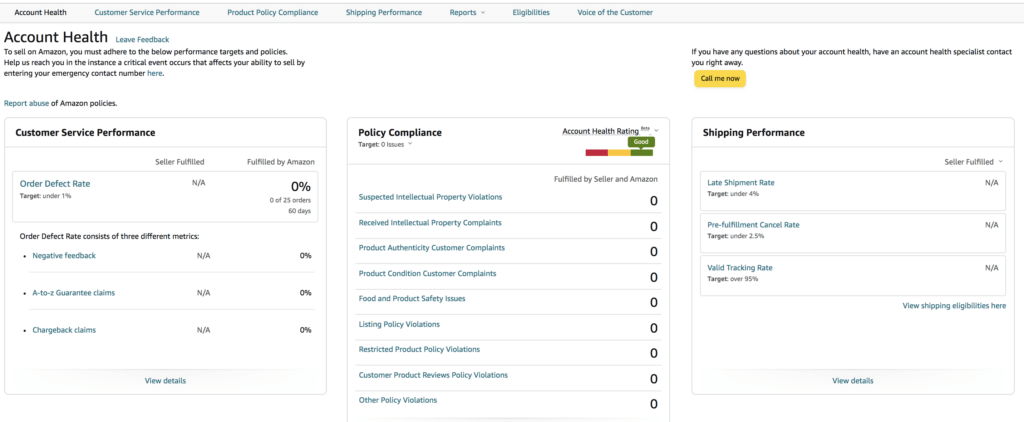Click the emergency contact 'here' link

tap(154, 74)
